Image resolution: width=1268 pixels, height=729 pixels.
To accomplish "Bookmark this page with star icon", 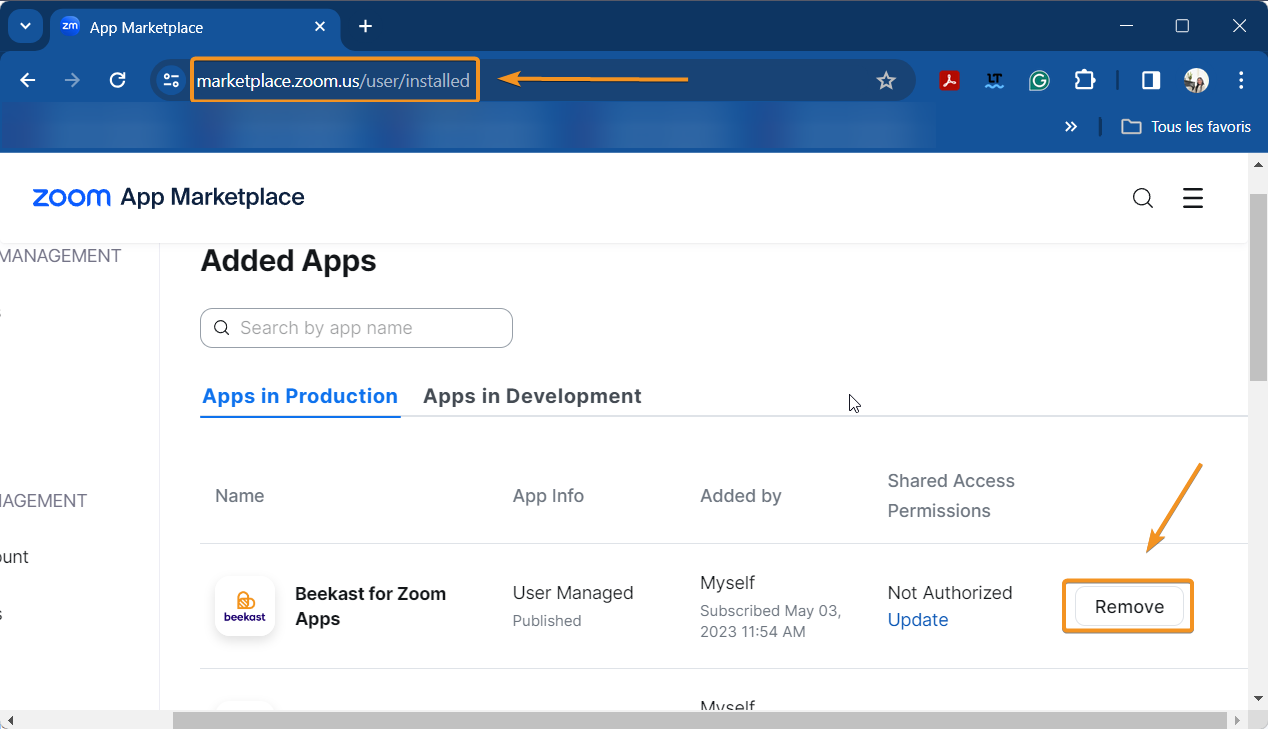I will point(886,81).
